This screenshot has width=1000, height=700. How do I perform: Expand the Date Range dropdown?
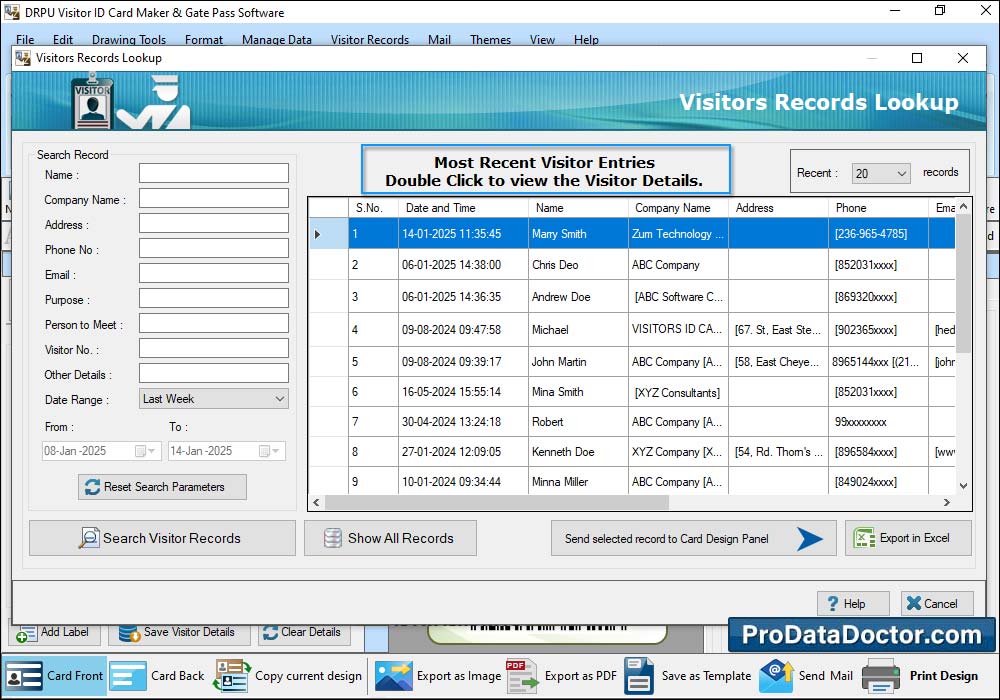[279, 399]
